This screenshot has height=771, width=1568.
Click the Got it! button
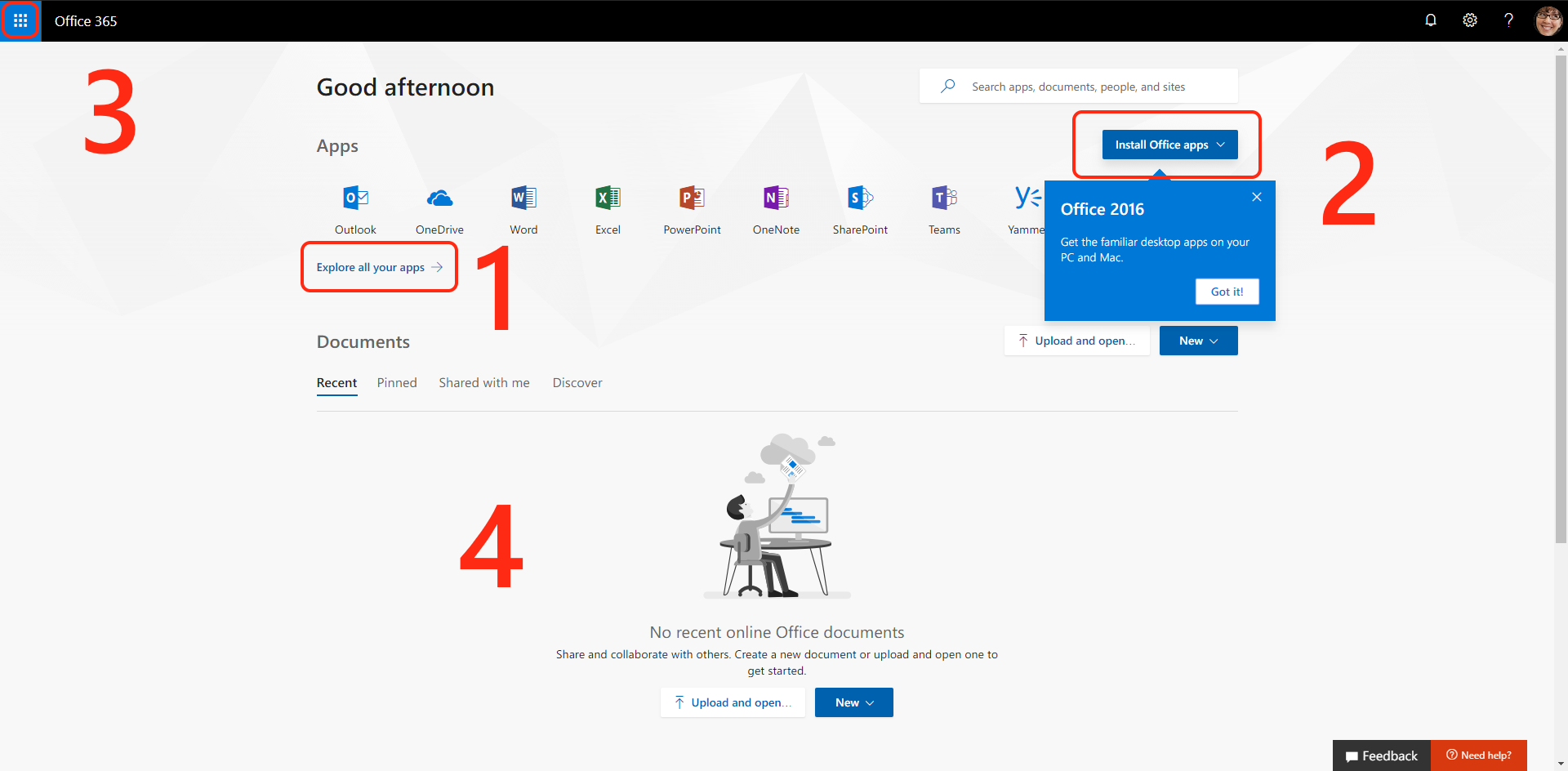(1227, 292)
